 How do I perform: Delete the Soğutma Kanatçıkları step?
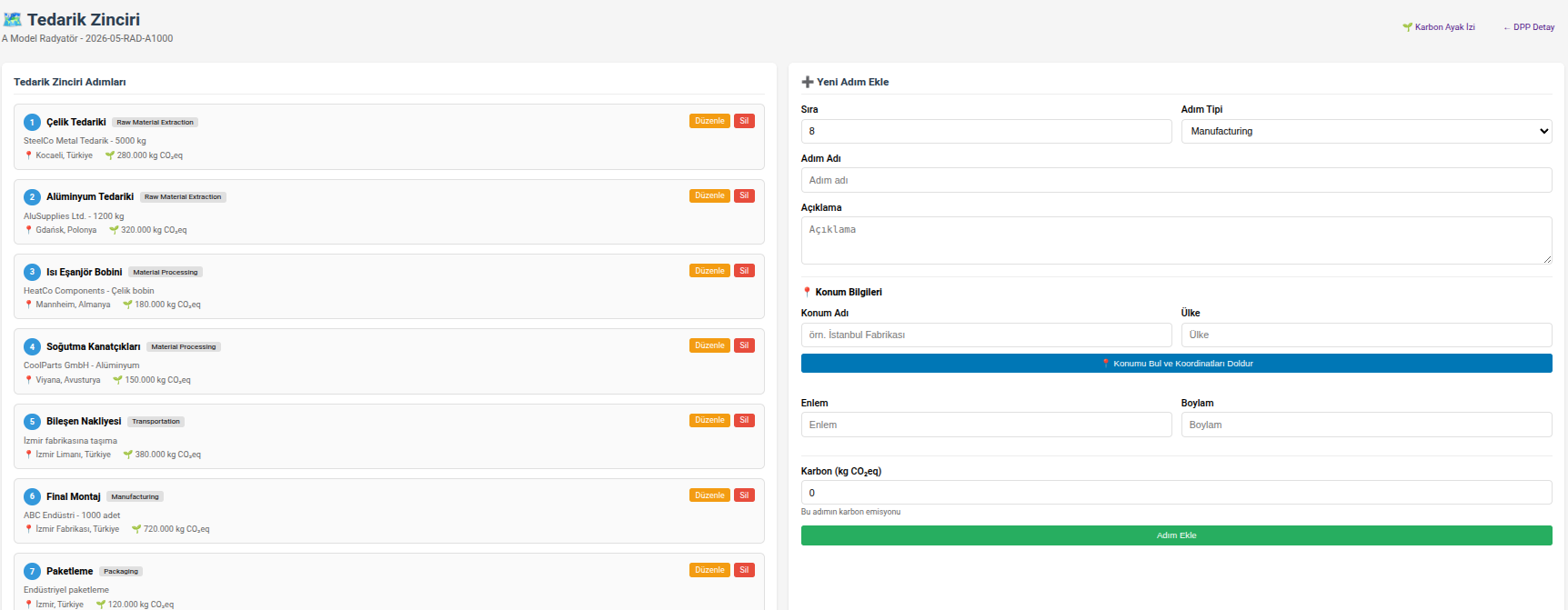click(x=744, y=345)
